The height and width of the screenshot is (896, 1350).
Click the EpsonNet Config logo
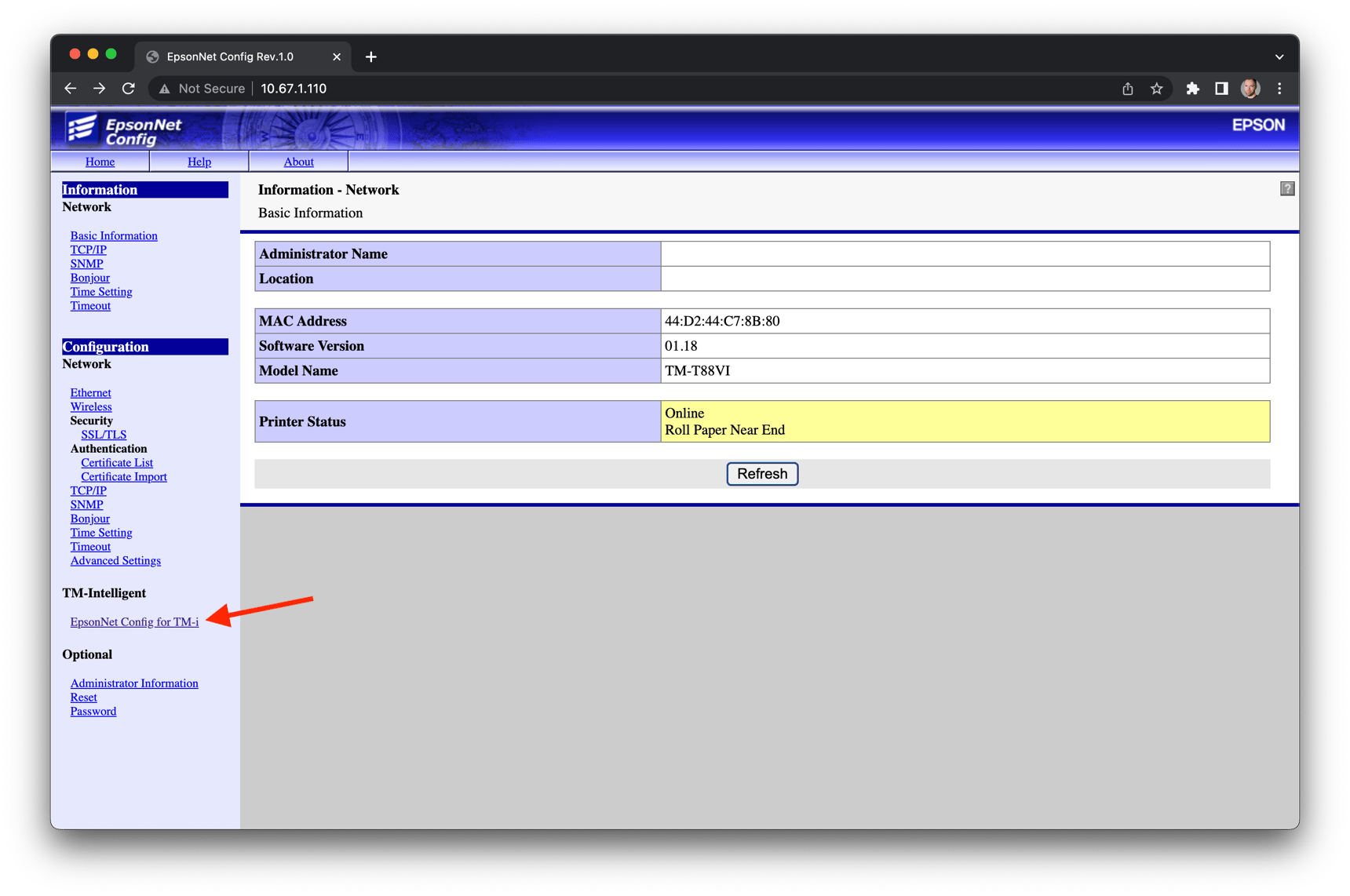[x=125, y=130]
